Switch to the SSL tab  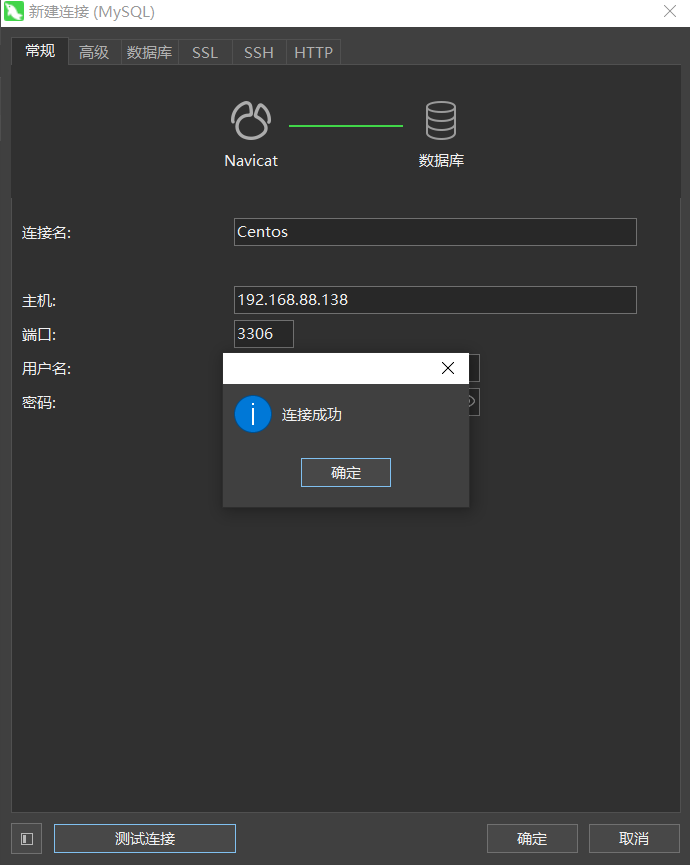point(205,52)
